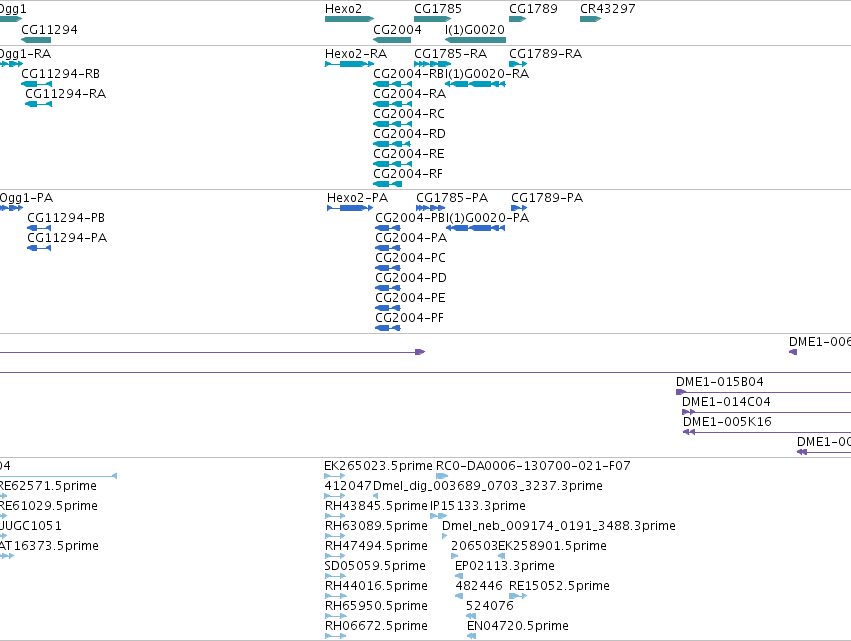Select the DME1-005K16 feature label
The width and height of the screenshot is (851, 641).
pyautogui.click(x=727, y=422)
